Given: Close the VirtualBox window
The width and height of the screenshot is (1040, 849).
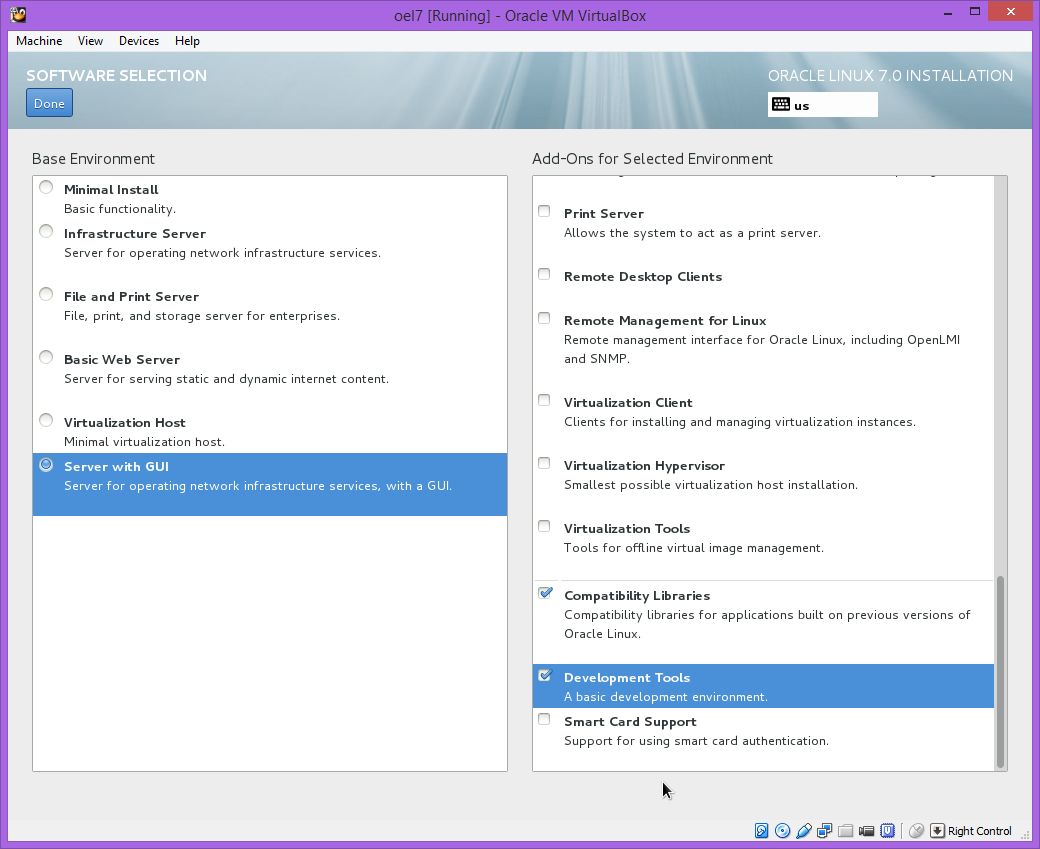Looking at the screenshot, I should (x=1010, y=11).
